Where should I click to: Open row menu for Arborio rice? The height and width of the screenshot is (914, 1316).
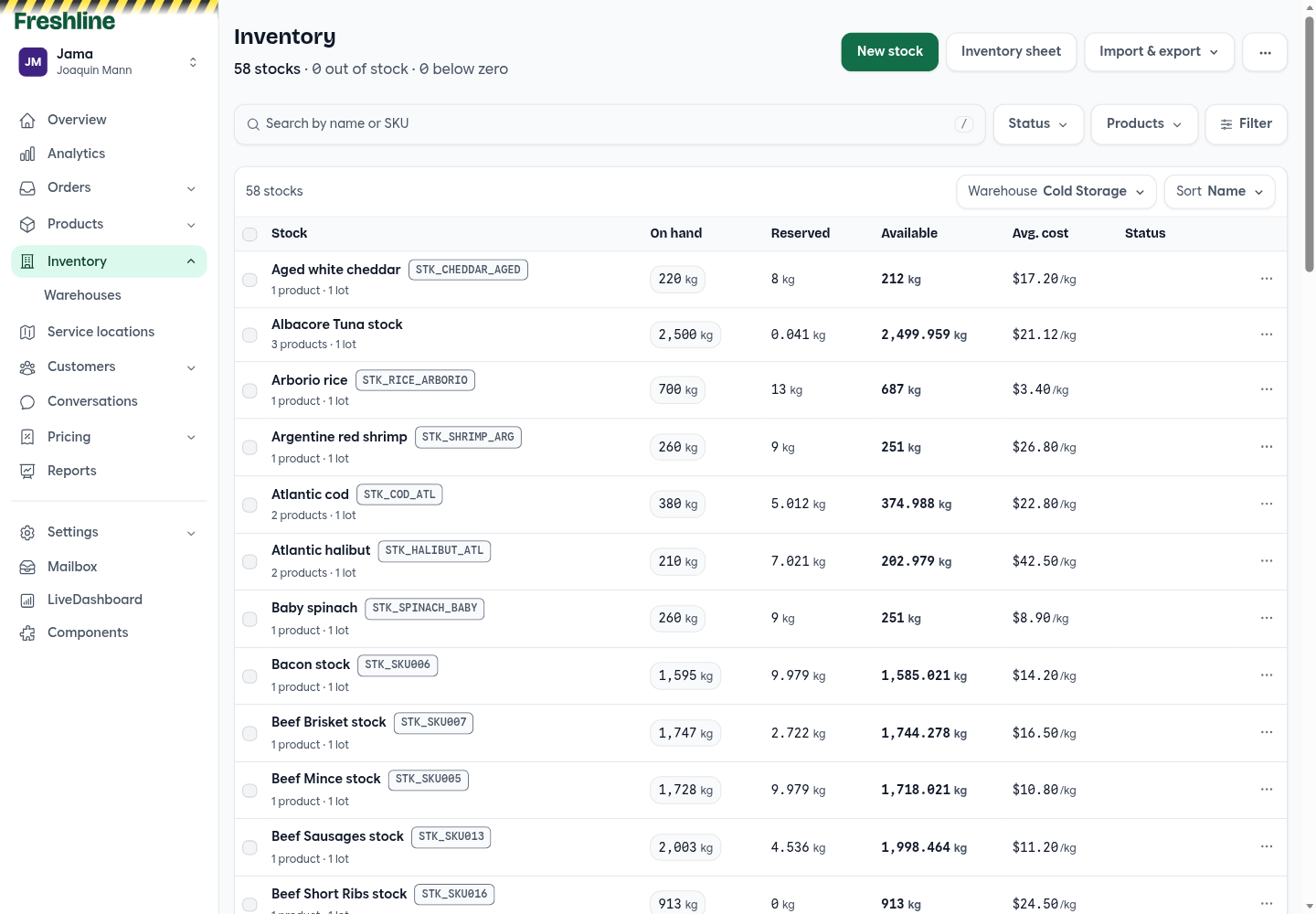click(x=1267, y=389)
